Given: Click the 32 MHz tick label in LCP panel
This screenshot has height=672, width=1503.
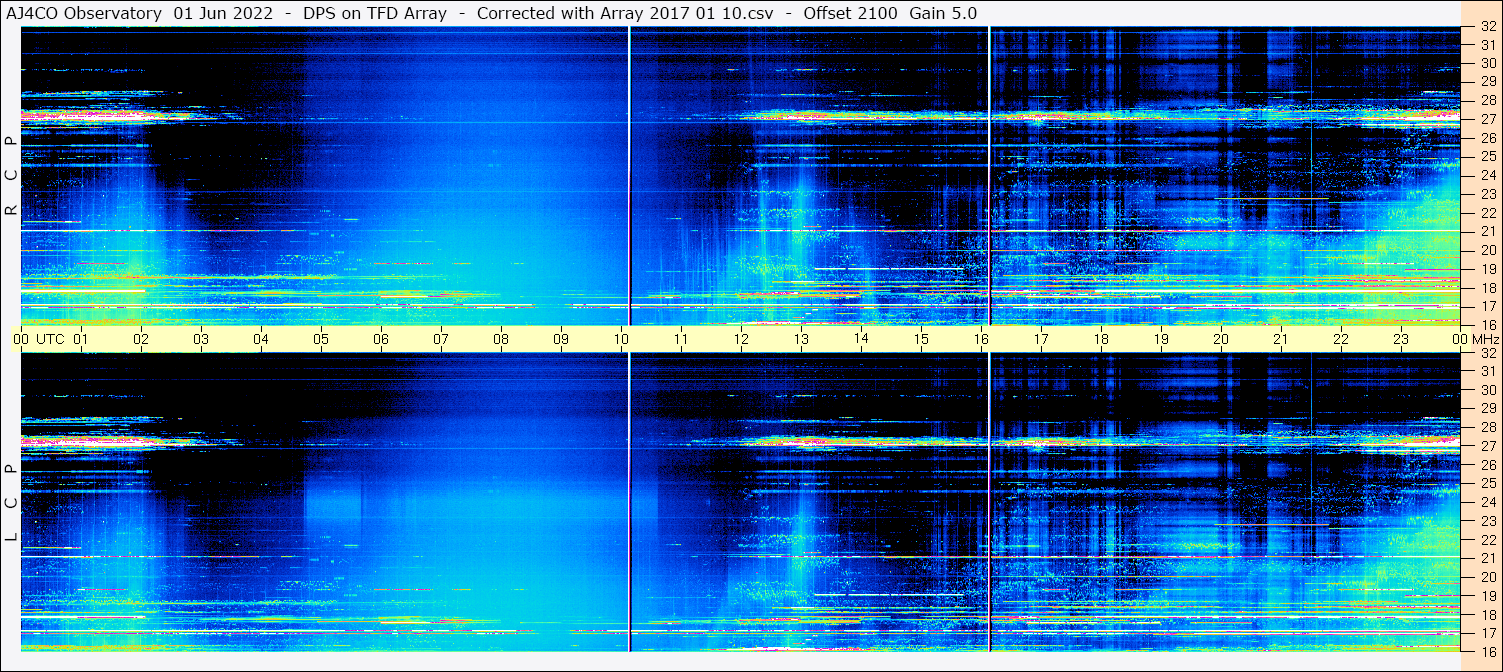Looking at the screenshot, I should 1488,353.
